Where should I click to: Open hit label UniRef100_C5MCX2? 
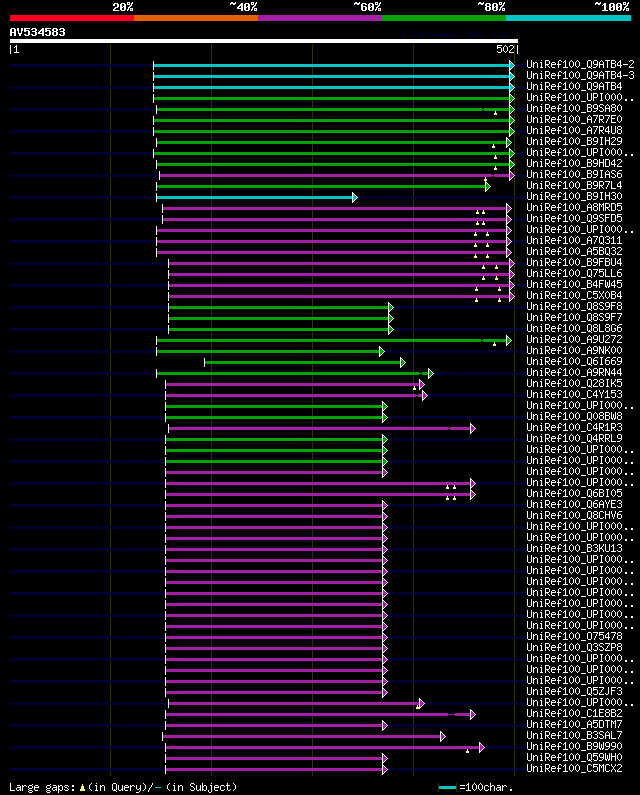click(x=574, y=768)
